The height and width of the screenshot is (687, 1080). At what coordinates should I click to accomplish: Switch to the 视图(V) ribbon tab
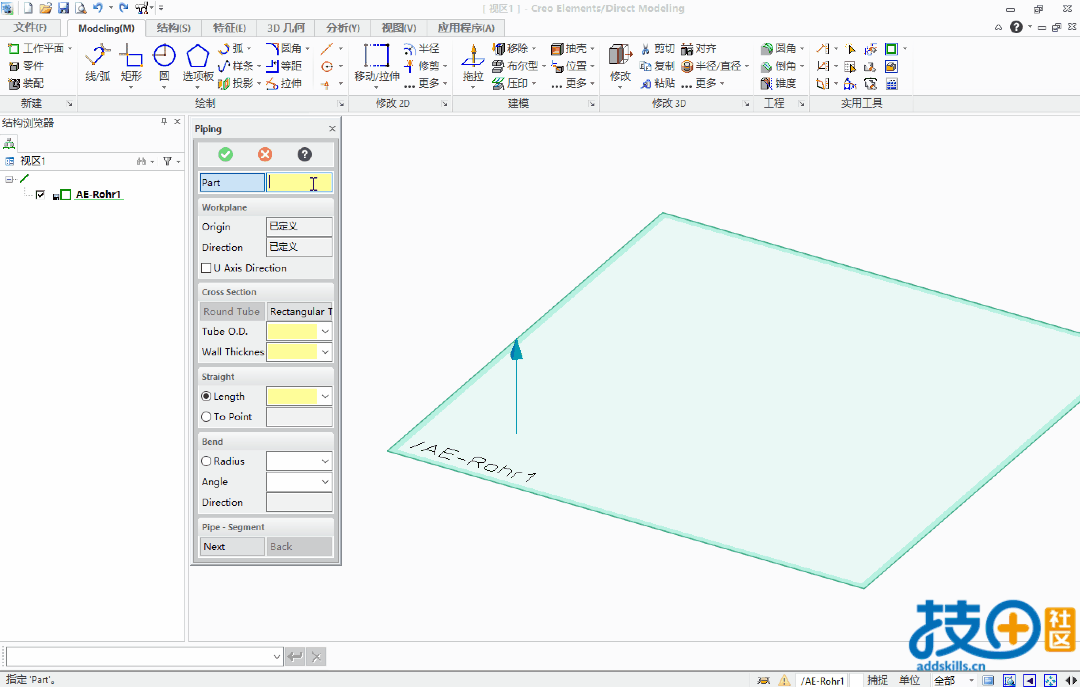(x=399, y=28)
